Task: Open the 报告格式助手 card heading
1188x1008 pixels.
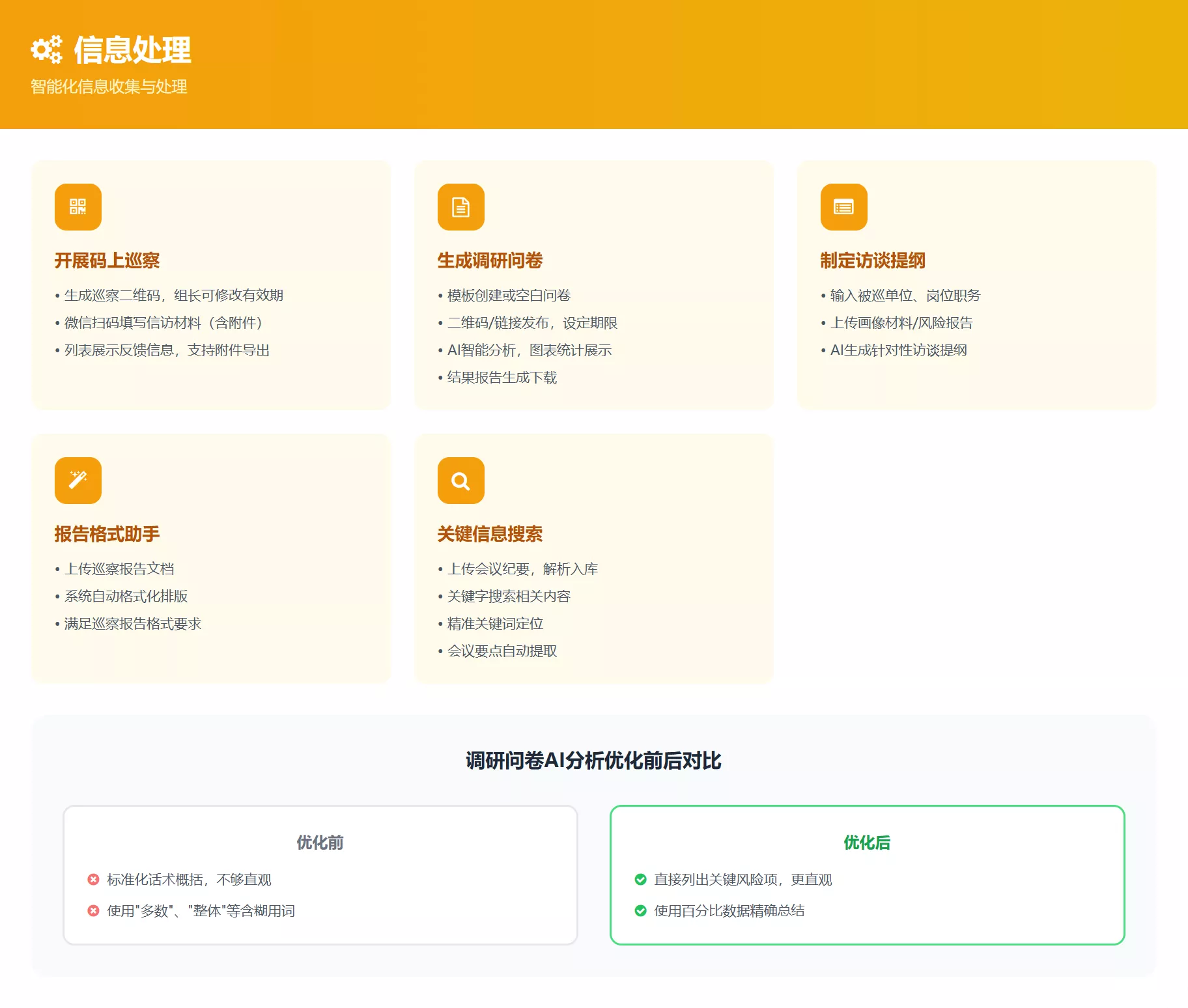Action: coord(107,534)
